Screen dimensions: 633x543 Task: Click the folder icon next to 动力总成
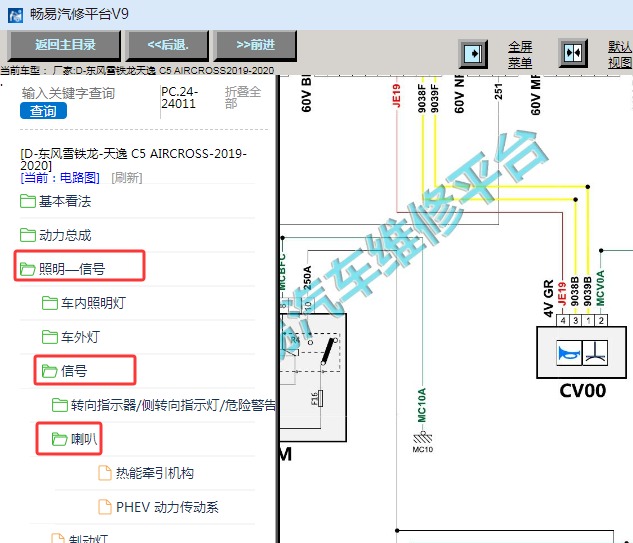[x=27, y=235]
